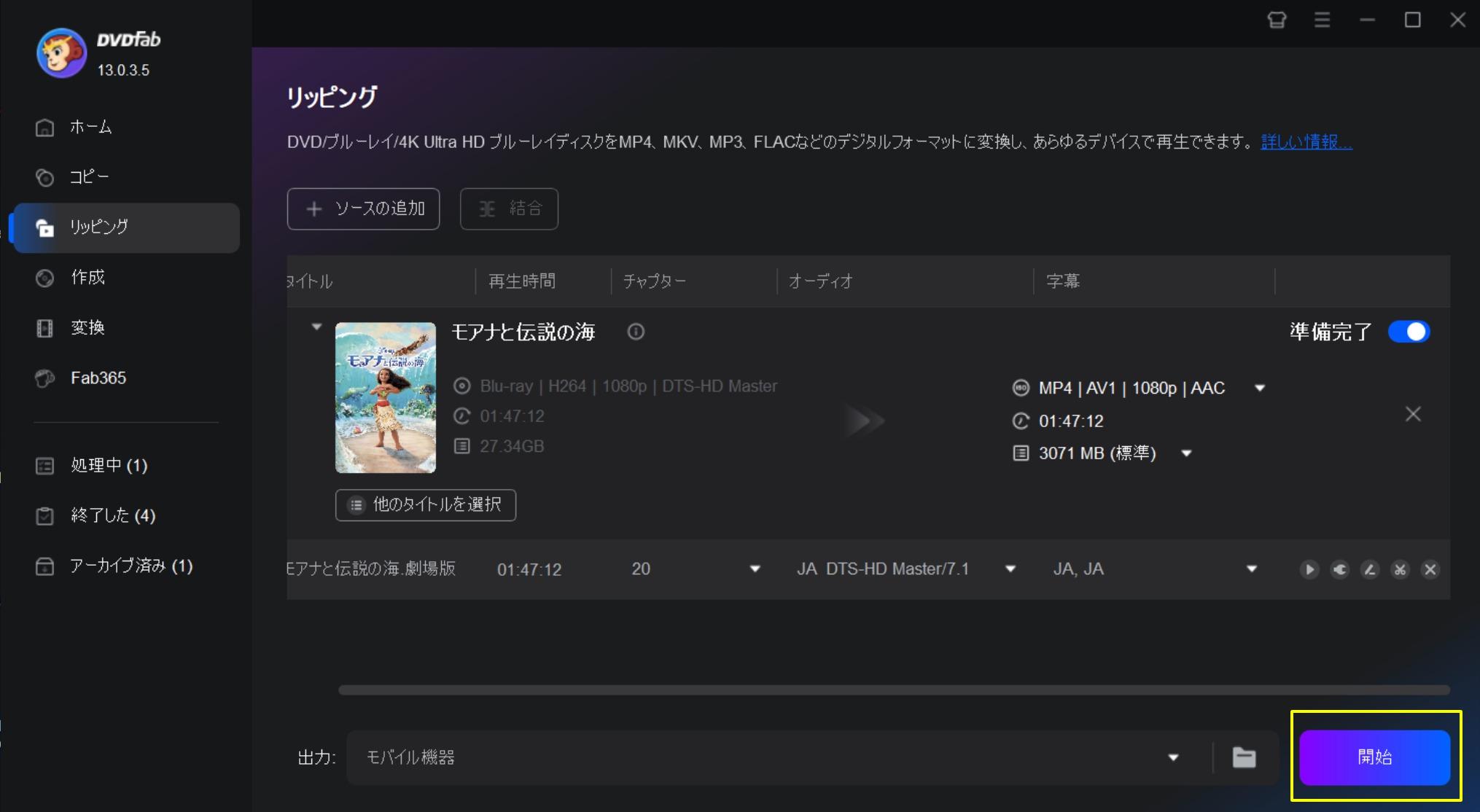Image resolution: width=1480 pixels, height=812 pixels.
Task: Open the hamburger main menu
Action: tap(1322, 20)
